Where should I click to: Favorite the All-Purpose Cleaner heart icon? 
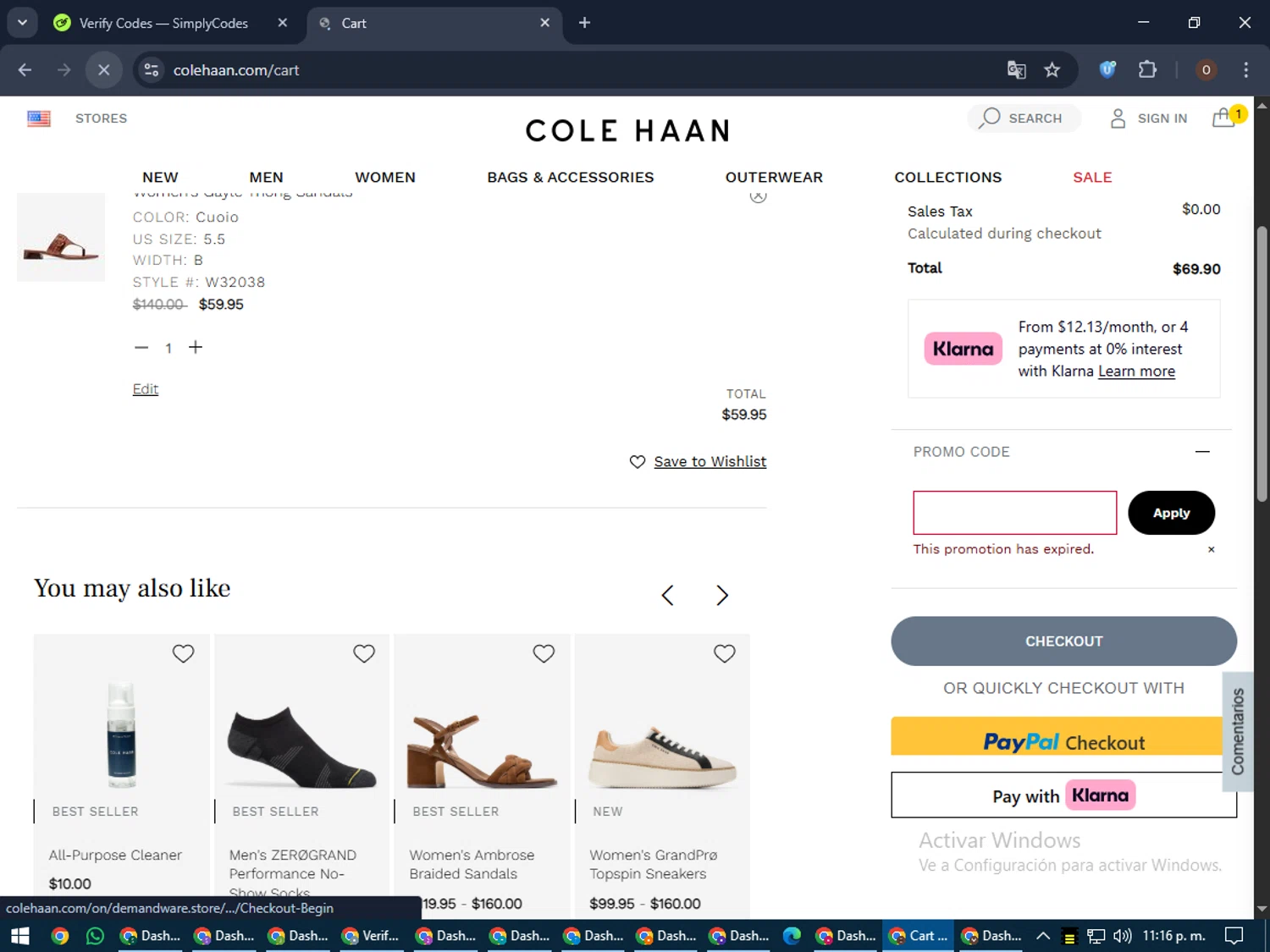(184, 653)
